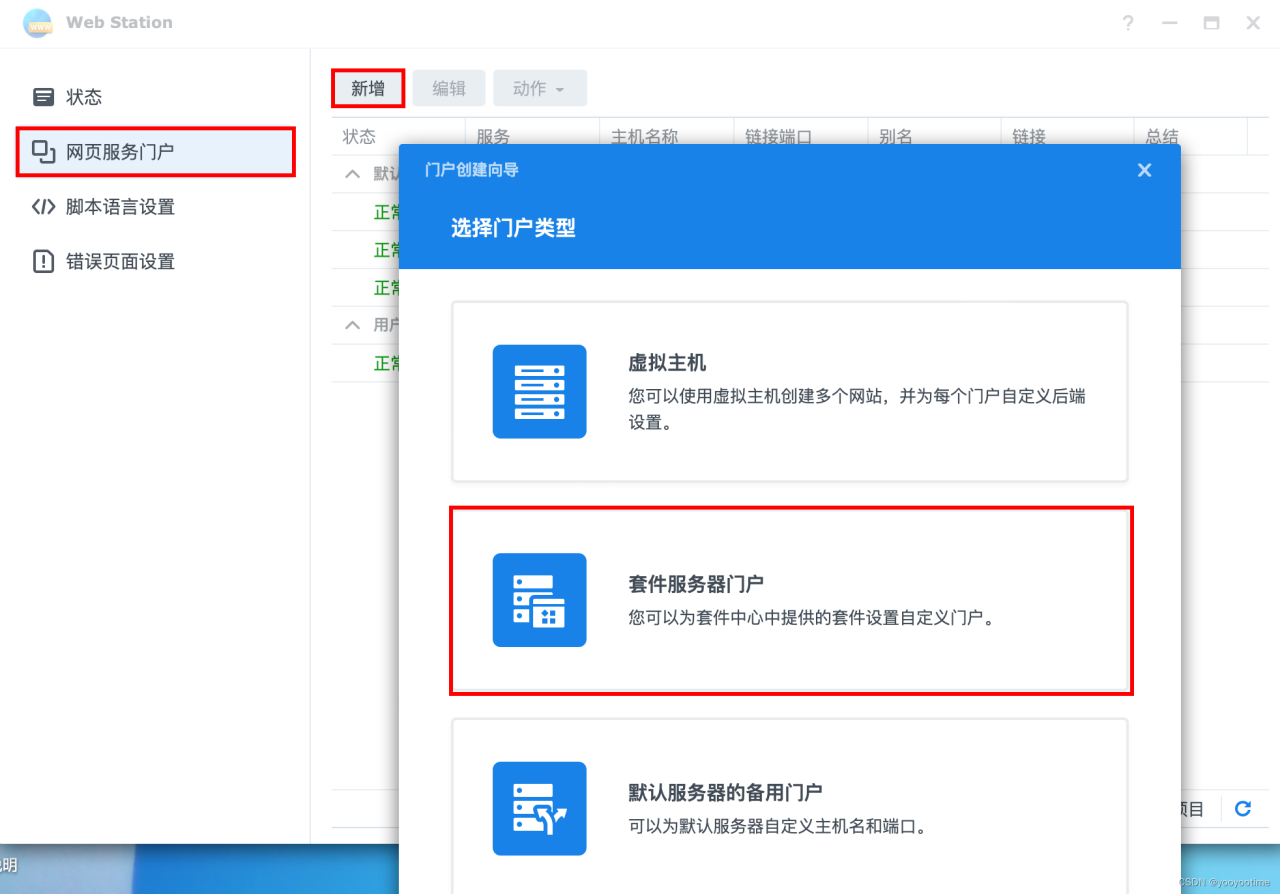1280x894 pixels.
Task: Collapse the 用户 group row
Action: click(352, 324)
